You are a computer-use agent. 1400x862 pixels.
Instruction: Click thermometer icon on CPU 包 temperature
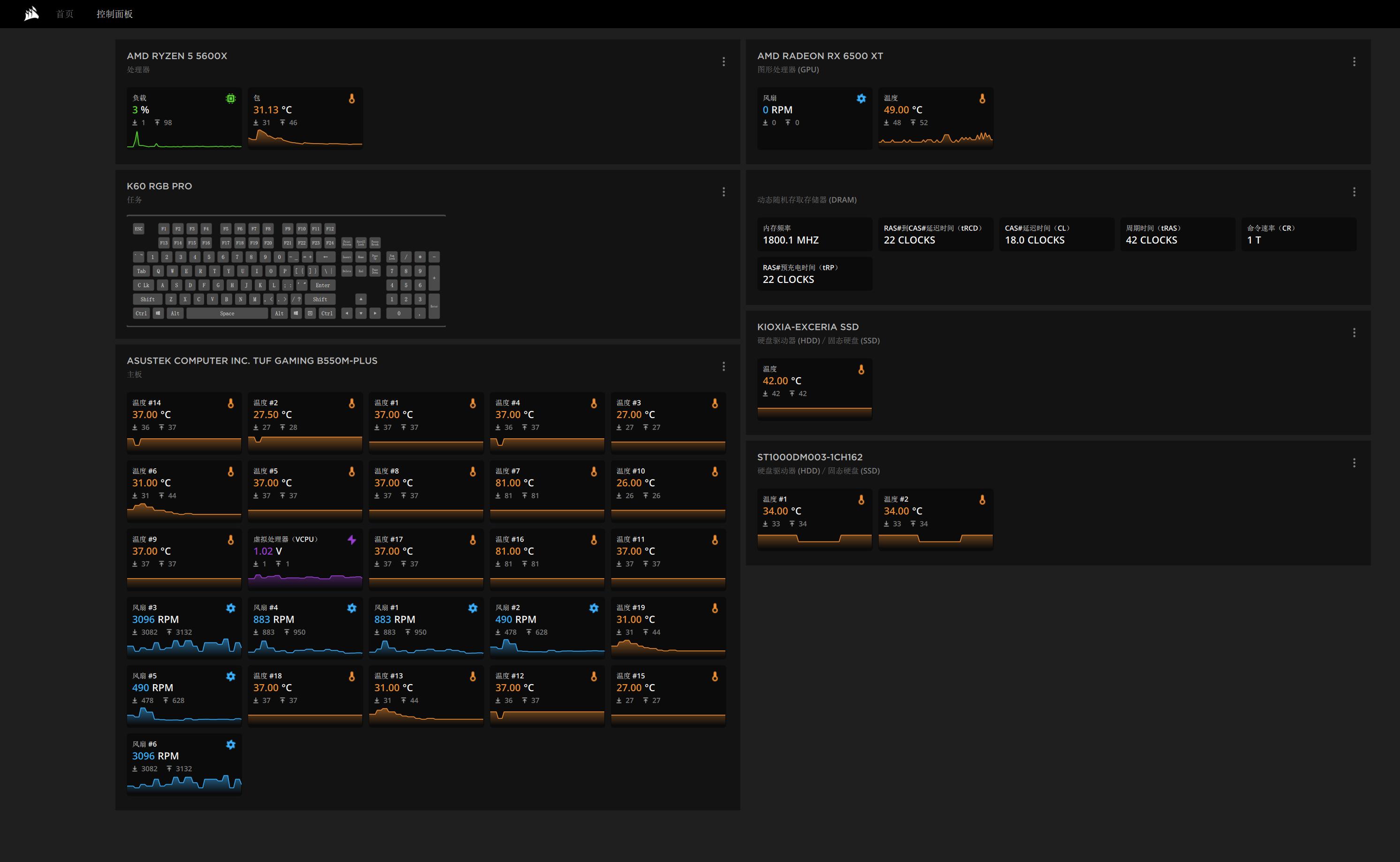[x=352, y=99]
